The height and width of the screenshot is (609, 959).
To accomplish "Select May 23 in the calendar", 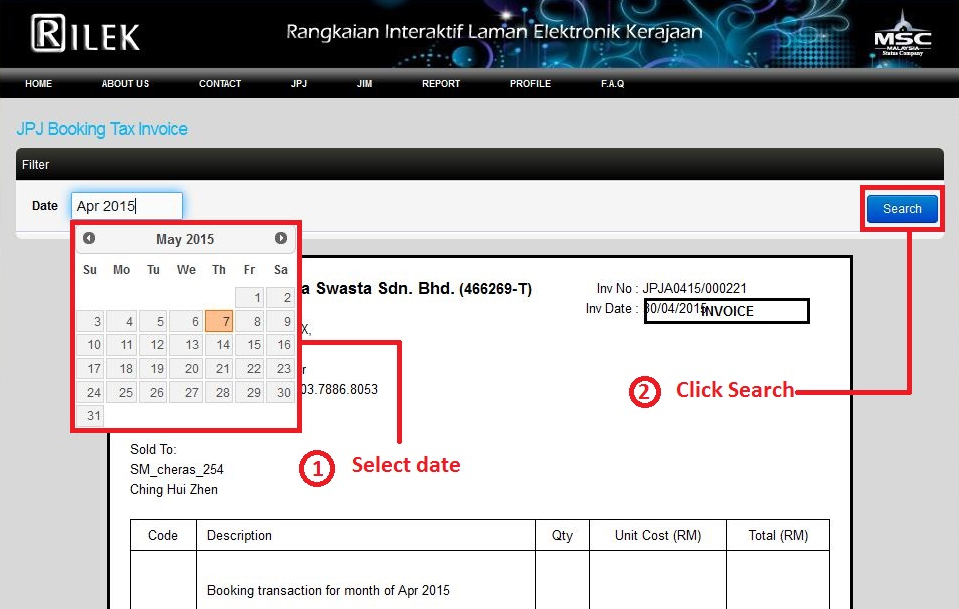I will [x=281, y=369].
